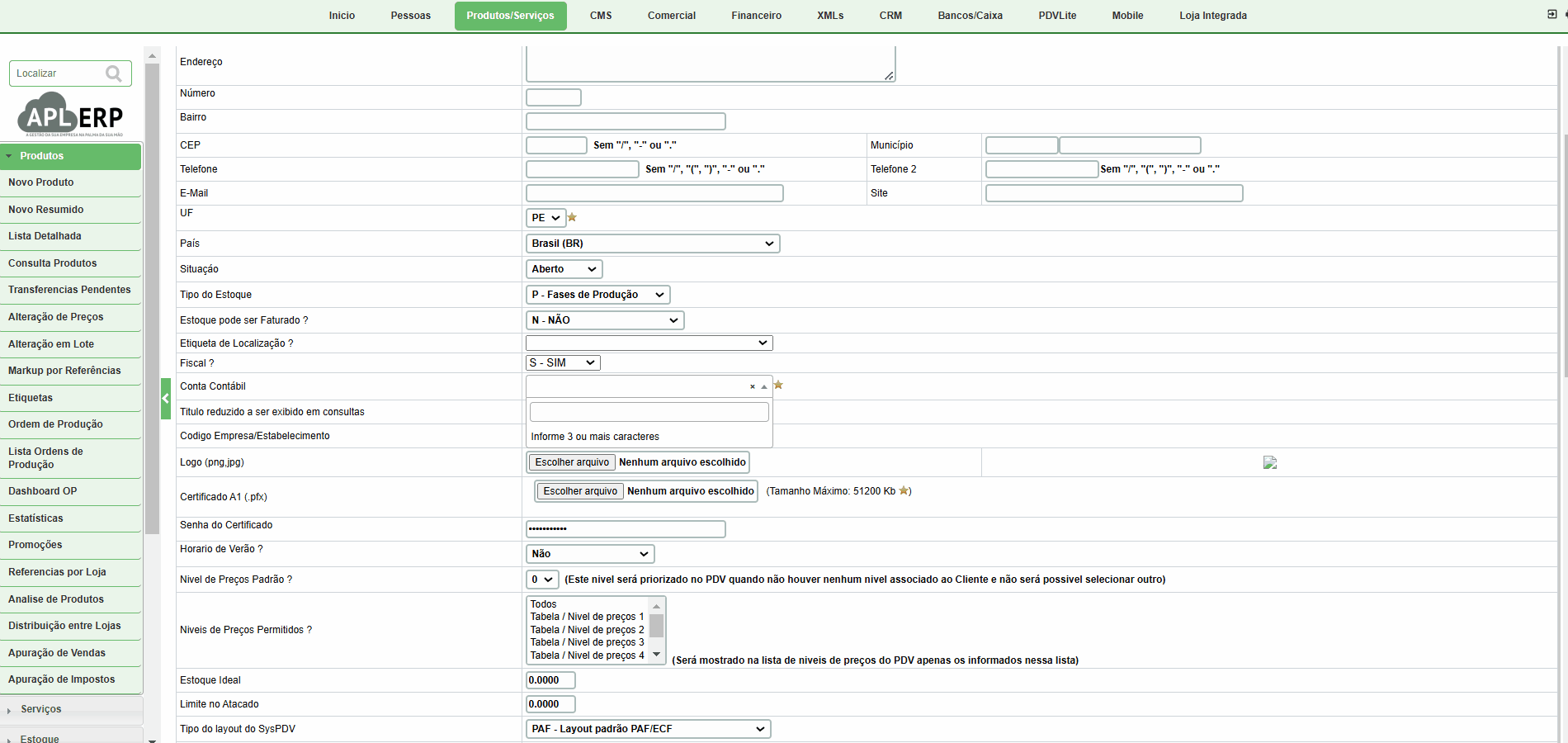Select Tabela / Nivel de preços 2
The image size is (1568, 743).
pyautogui.click(x=588, y=630)
